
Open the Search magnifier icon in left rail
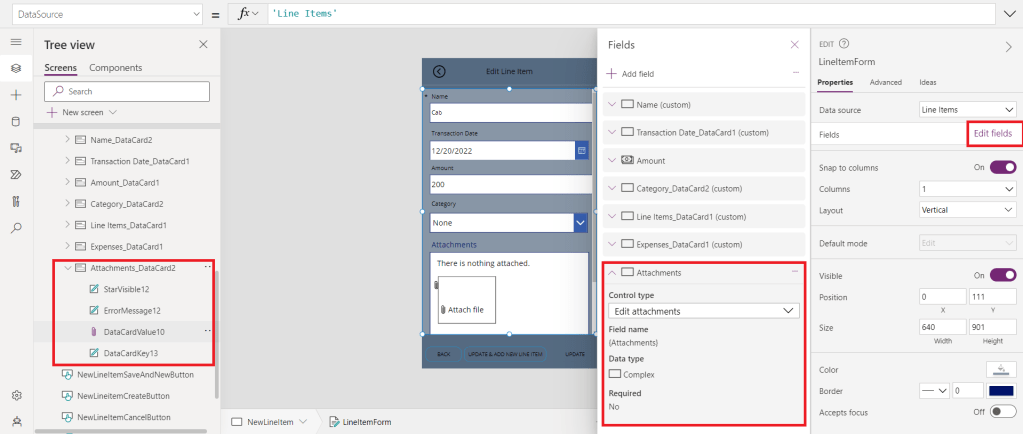15,228
